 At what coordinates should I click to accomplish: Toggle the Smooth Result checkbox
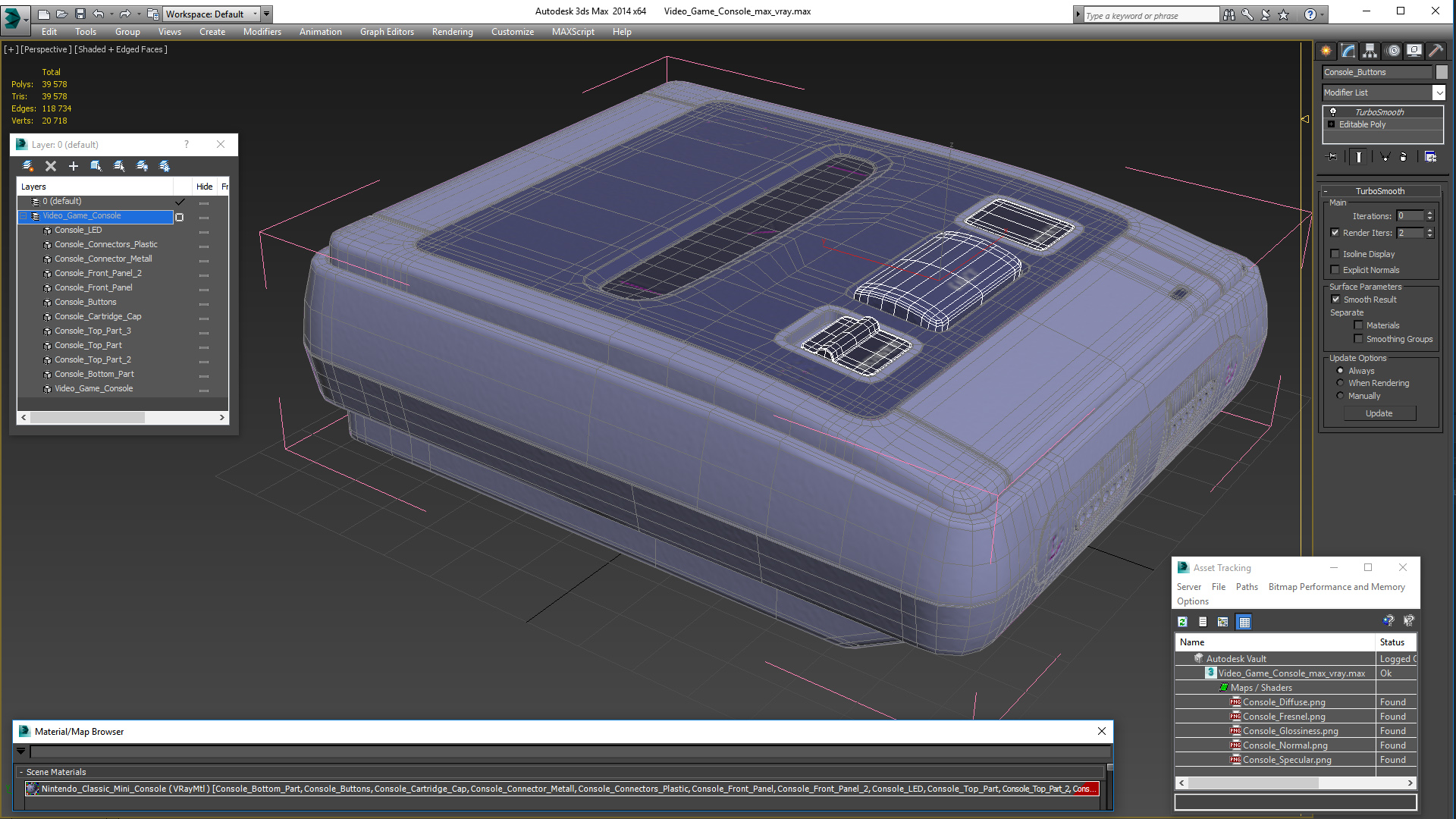[1335, 300]
